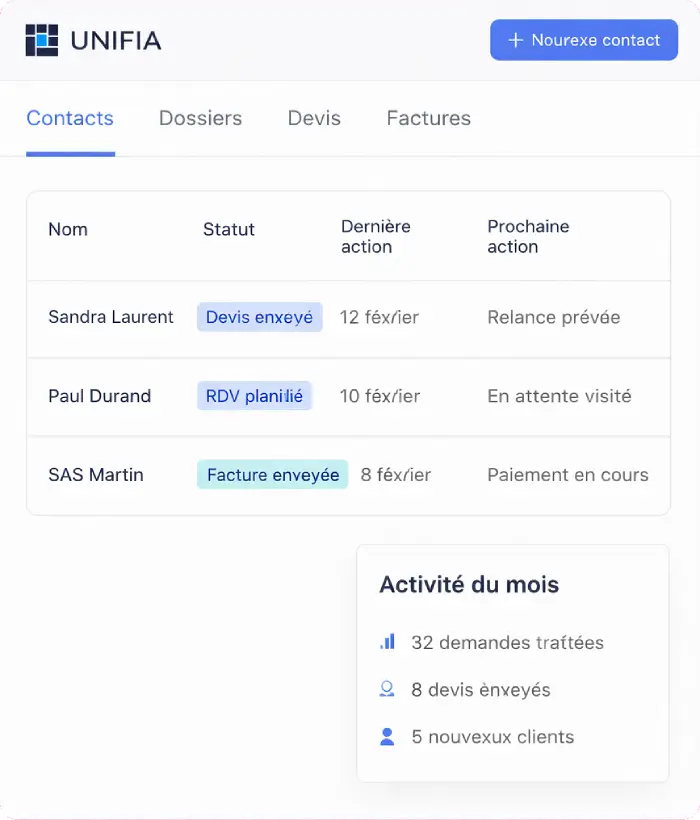This screenshot has width=700, height=820.
Task: Open the Paul Durand contact entry
Action: click(x=100, y=396)
